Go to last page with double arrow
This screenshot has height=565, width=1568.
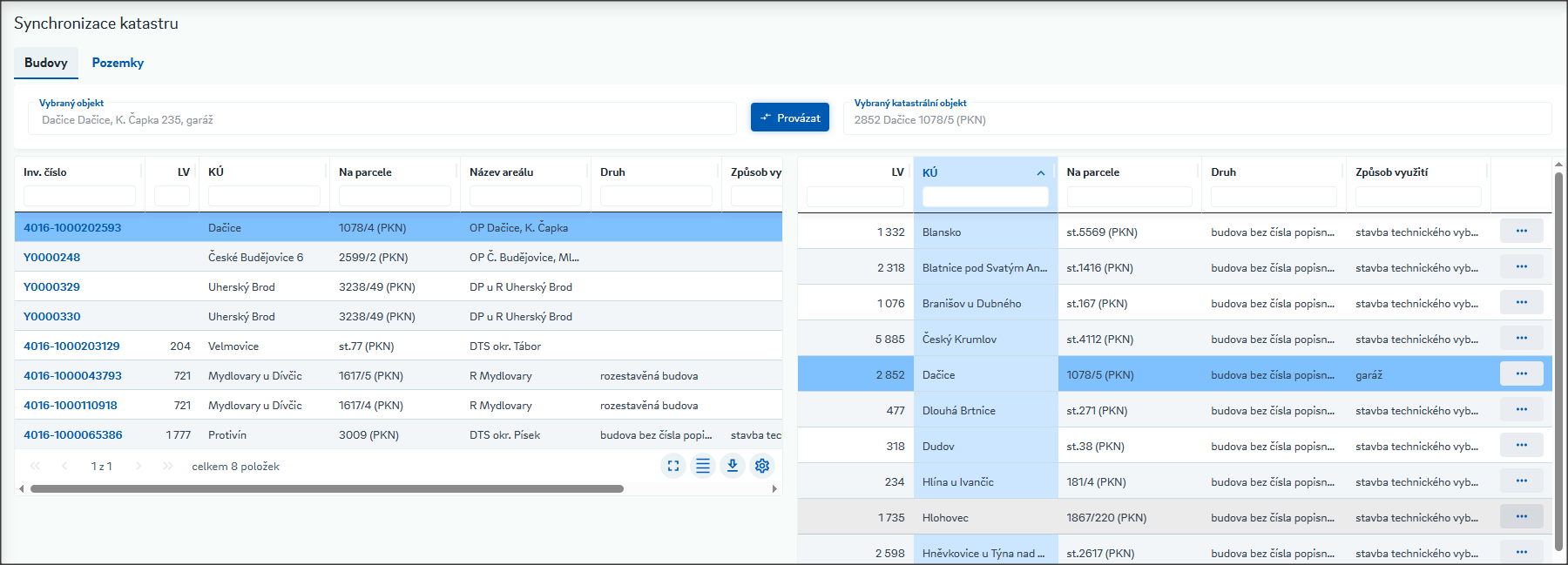point(167,467)
